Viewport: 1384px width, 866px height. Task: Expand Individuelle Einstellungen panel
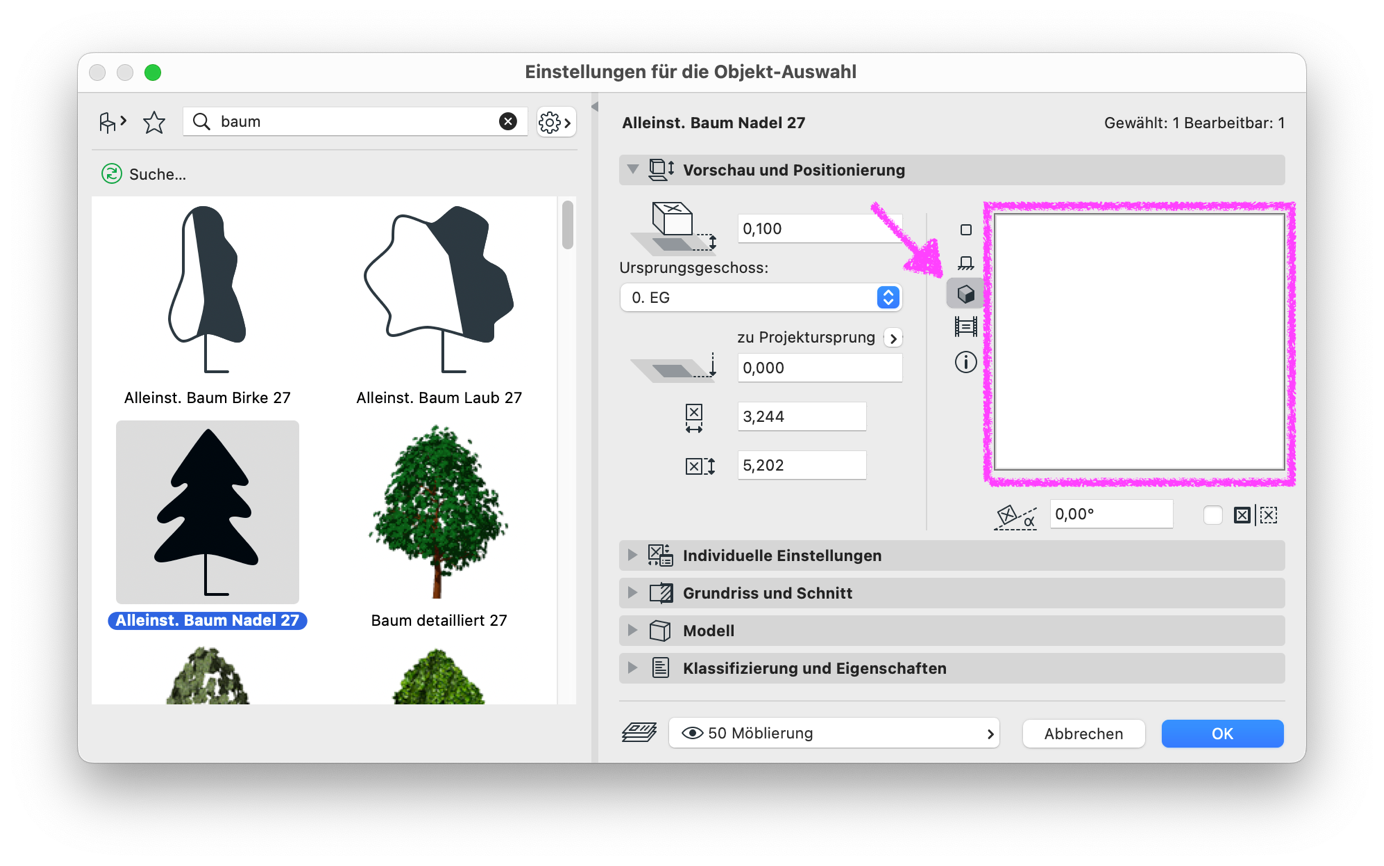632,555
